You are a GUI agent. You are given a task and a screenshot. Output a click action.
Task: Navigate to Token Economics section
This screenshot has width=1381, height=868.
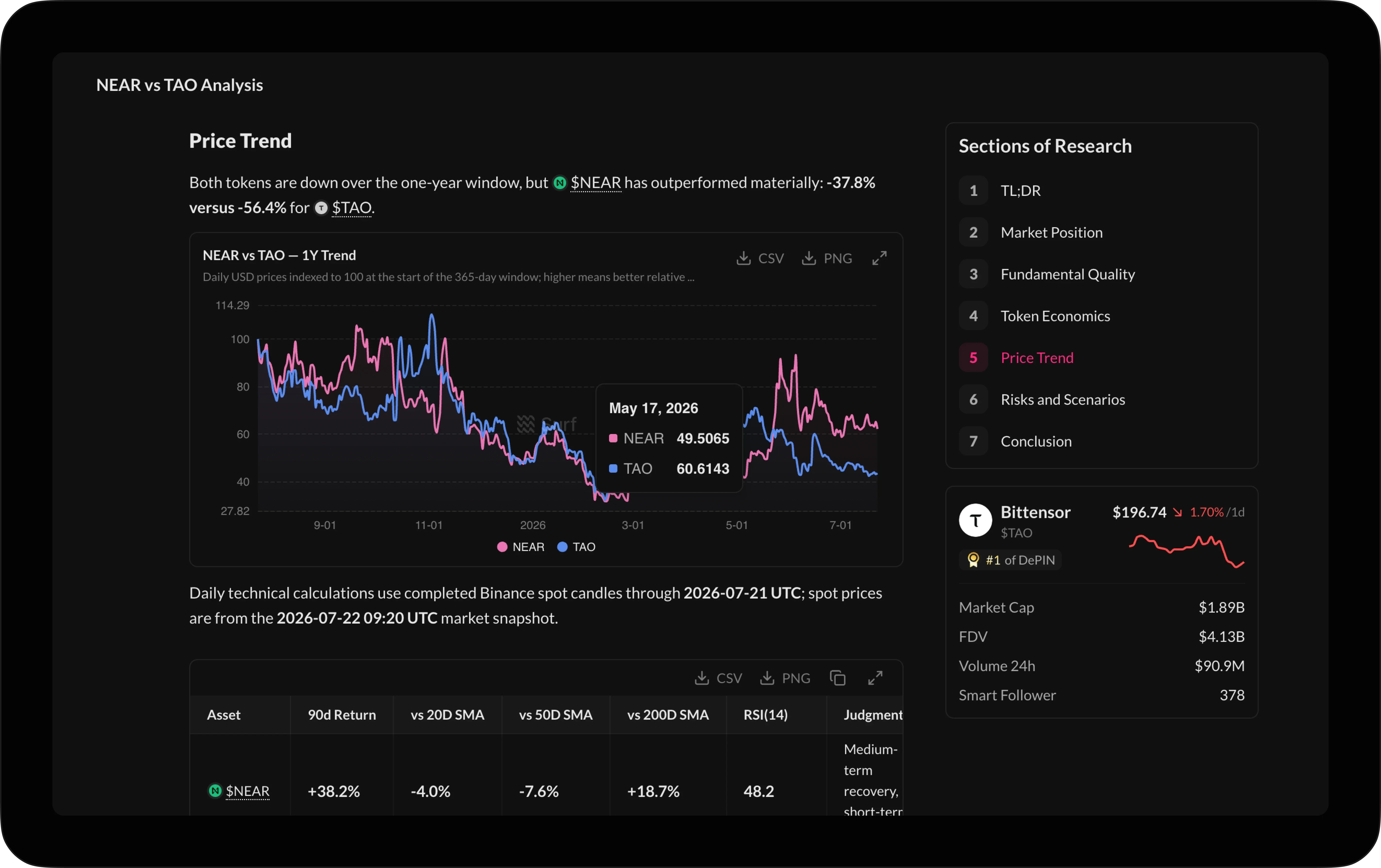[1055, 316]
